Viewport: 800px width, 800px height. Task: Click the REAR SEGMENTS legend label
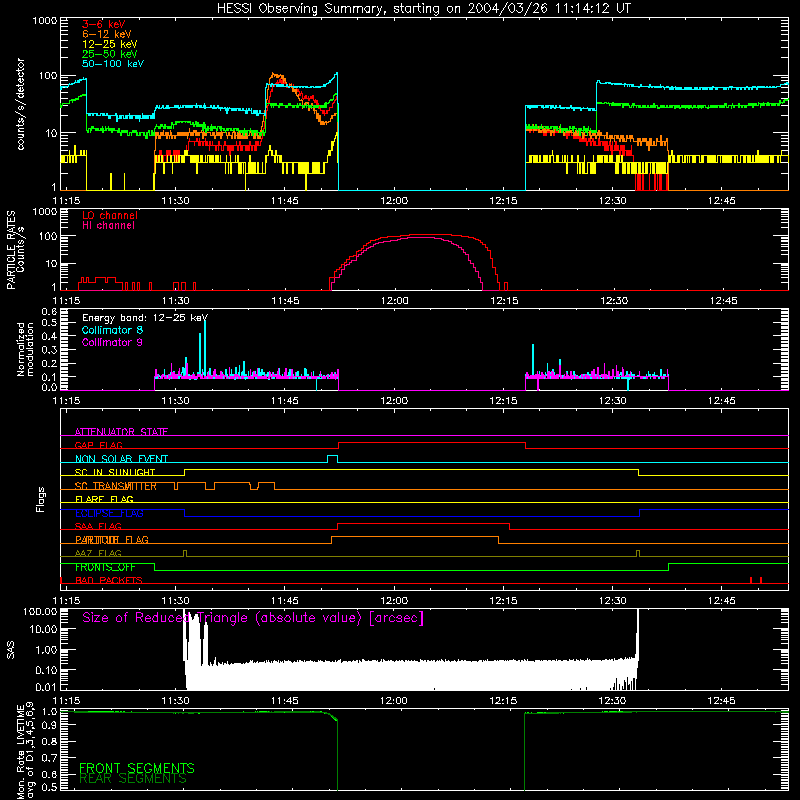(133, 778)
